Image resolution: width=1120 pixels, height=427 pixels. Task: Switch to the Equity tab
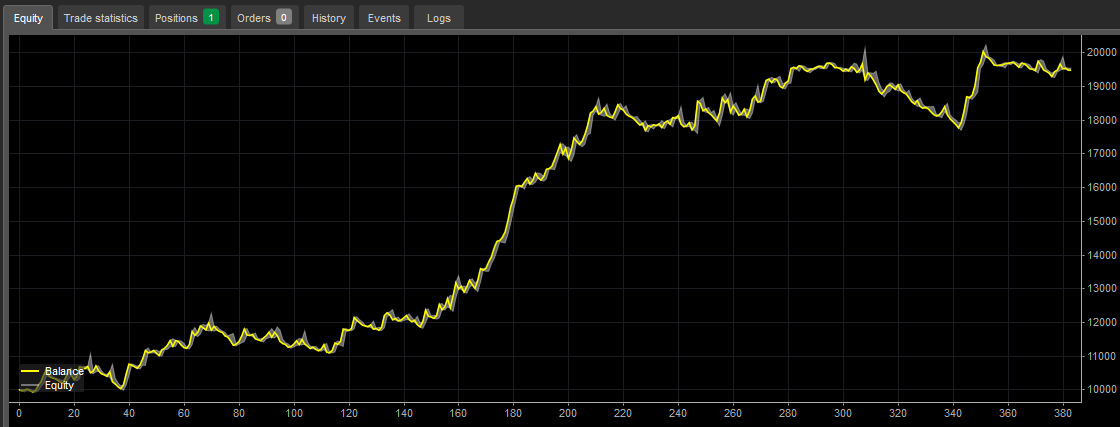point(29,18)
